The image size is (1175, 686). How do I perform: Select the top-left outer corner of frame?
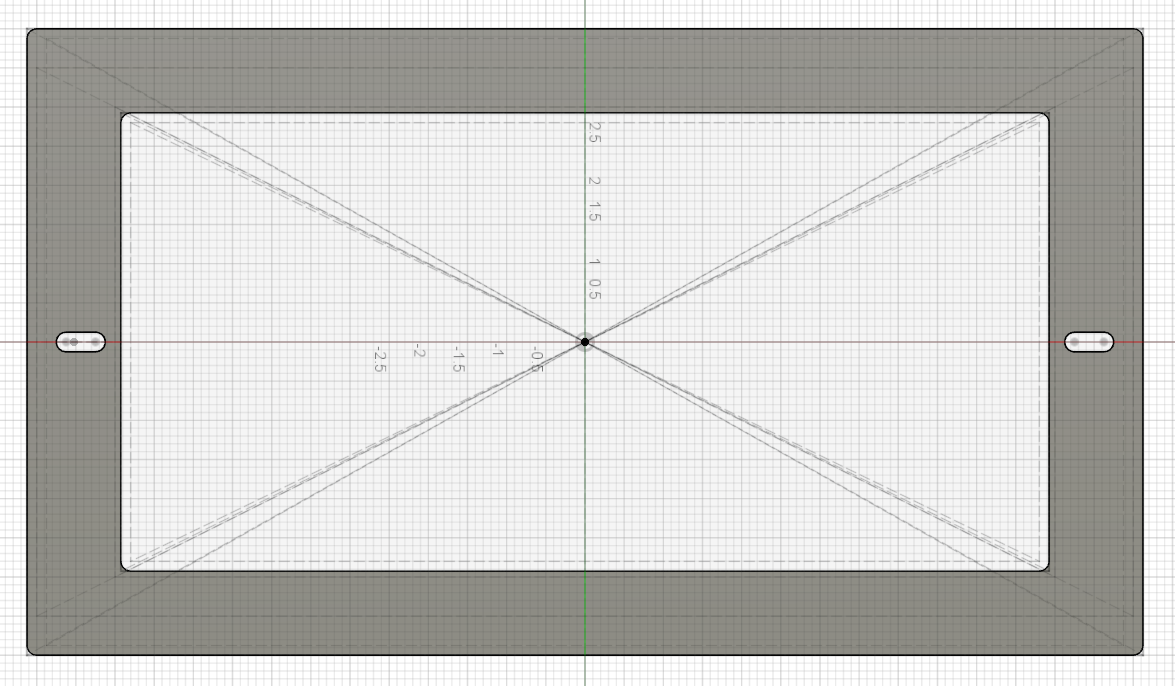point(30,32)
